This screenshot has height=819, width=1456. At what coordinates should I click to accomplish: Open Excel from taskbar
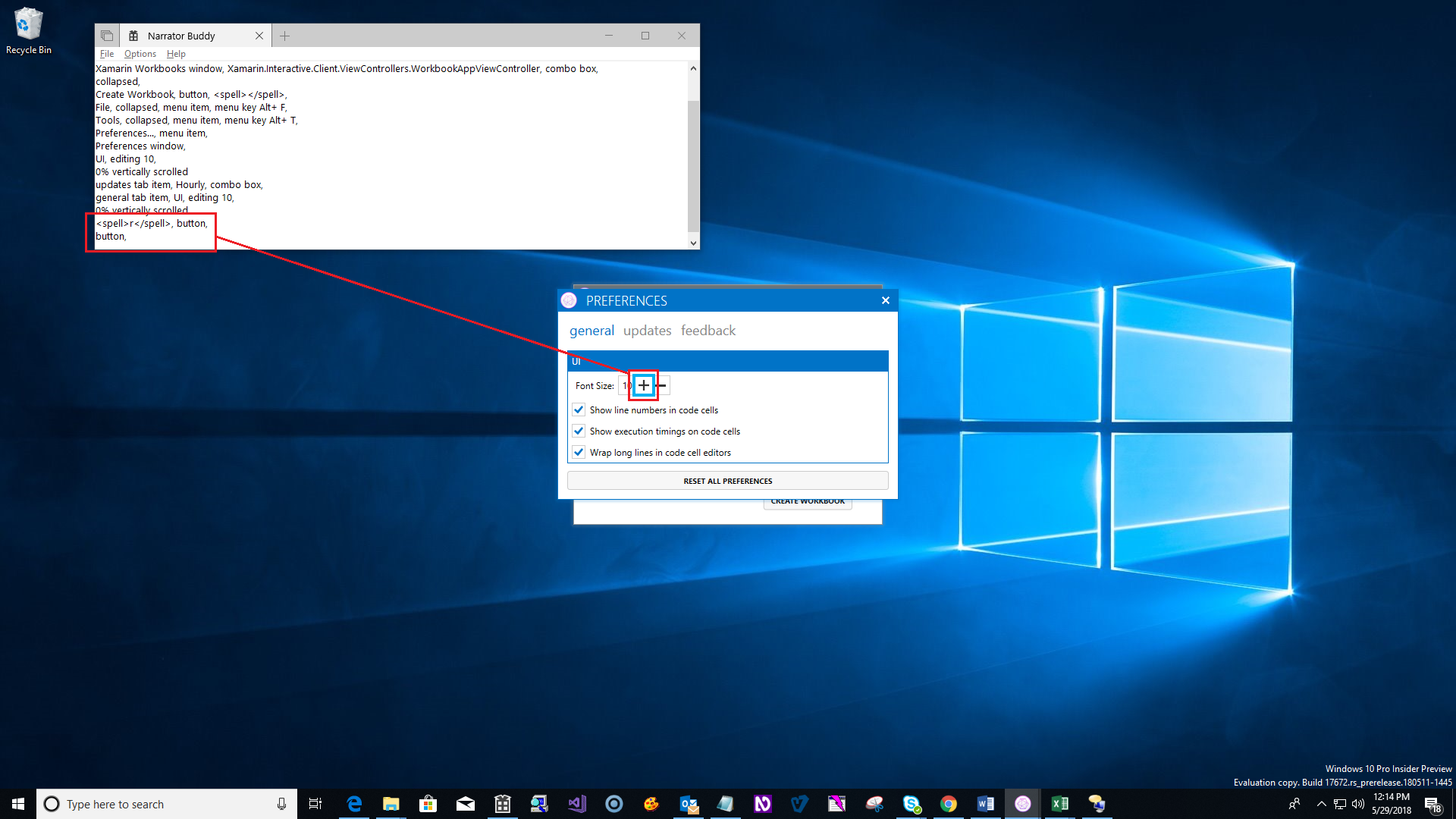pos(1059,804)
